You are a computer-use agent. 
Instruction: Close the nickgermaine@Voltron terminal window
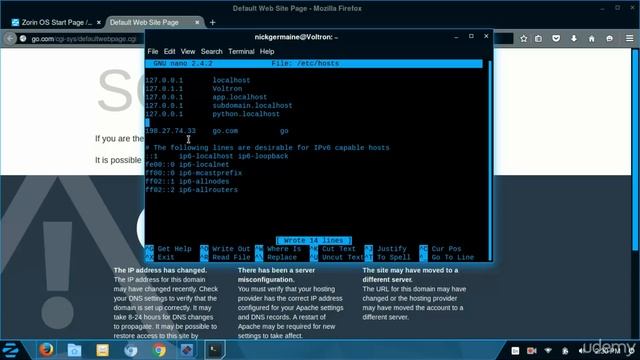tap(486, 36)
